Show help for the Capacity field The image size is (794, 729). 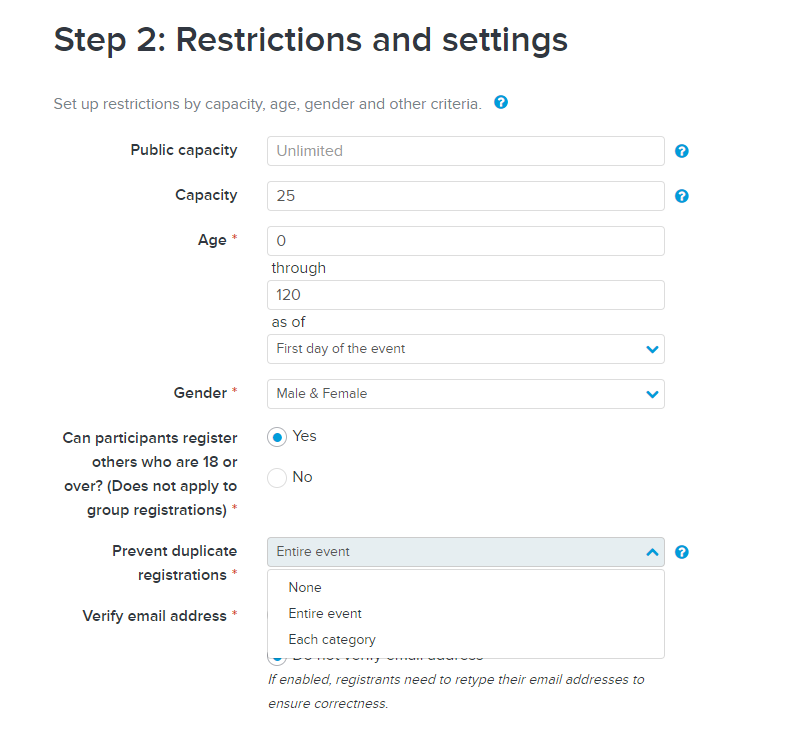682,196
